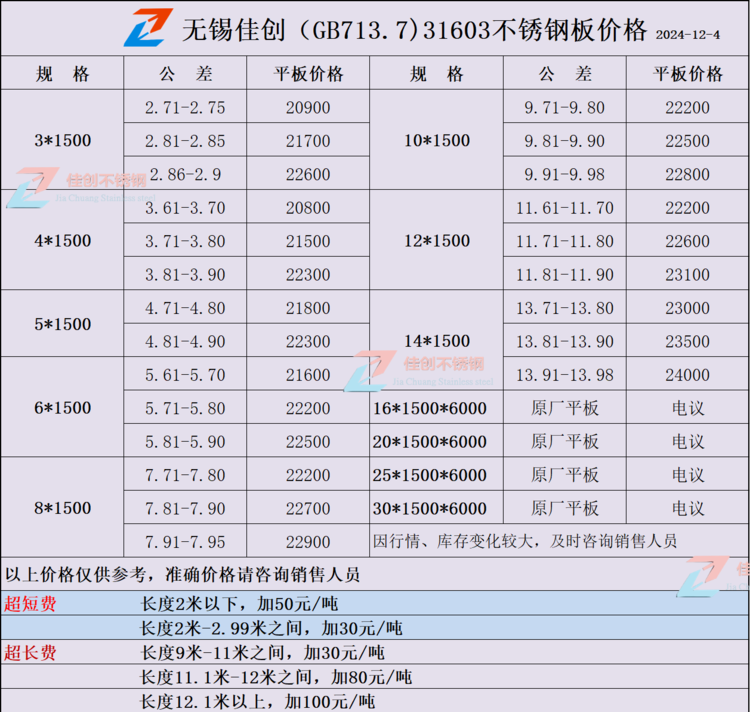This screenshot has height=712, width=750.
Task: Click price cell 21700
Action: (x=308, y=141)
